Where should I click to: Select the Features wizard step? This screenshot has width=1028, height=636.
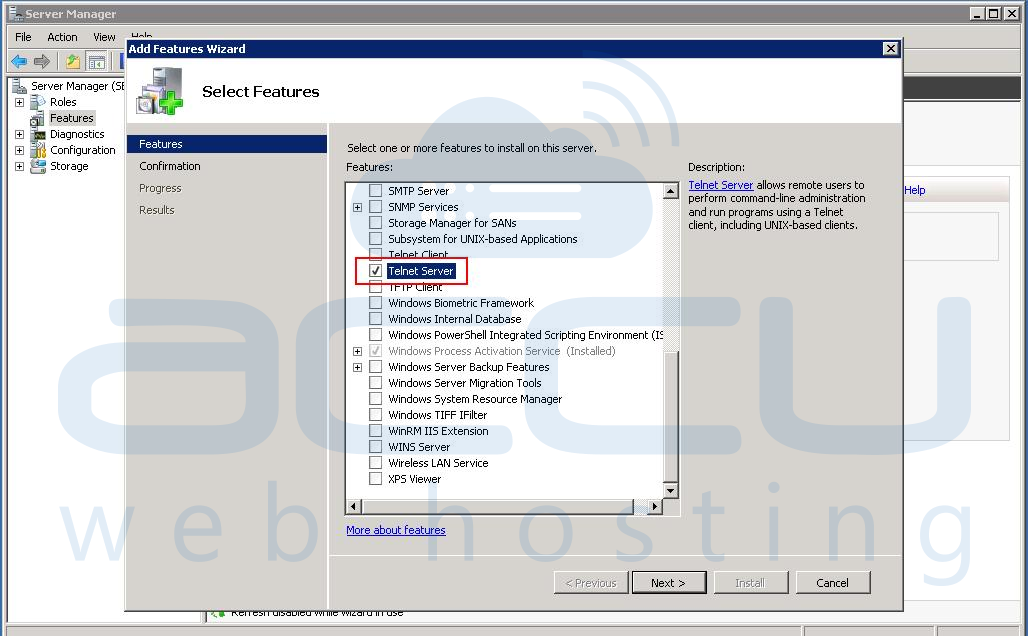(227, 144)
